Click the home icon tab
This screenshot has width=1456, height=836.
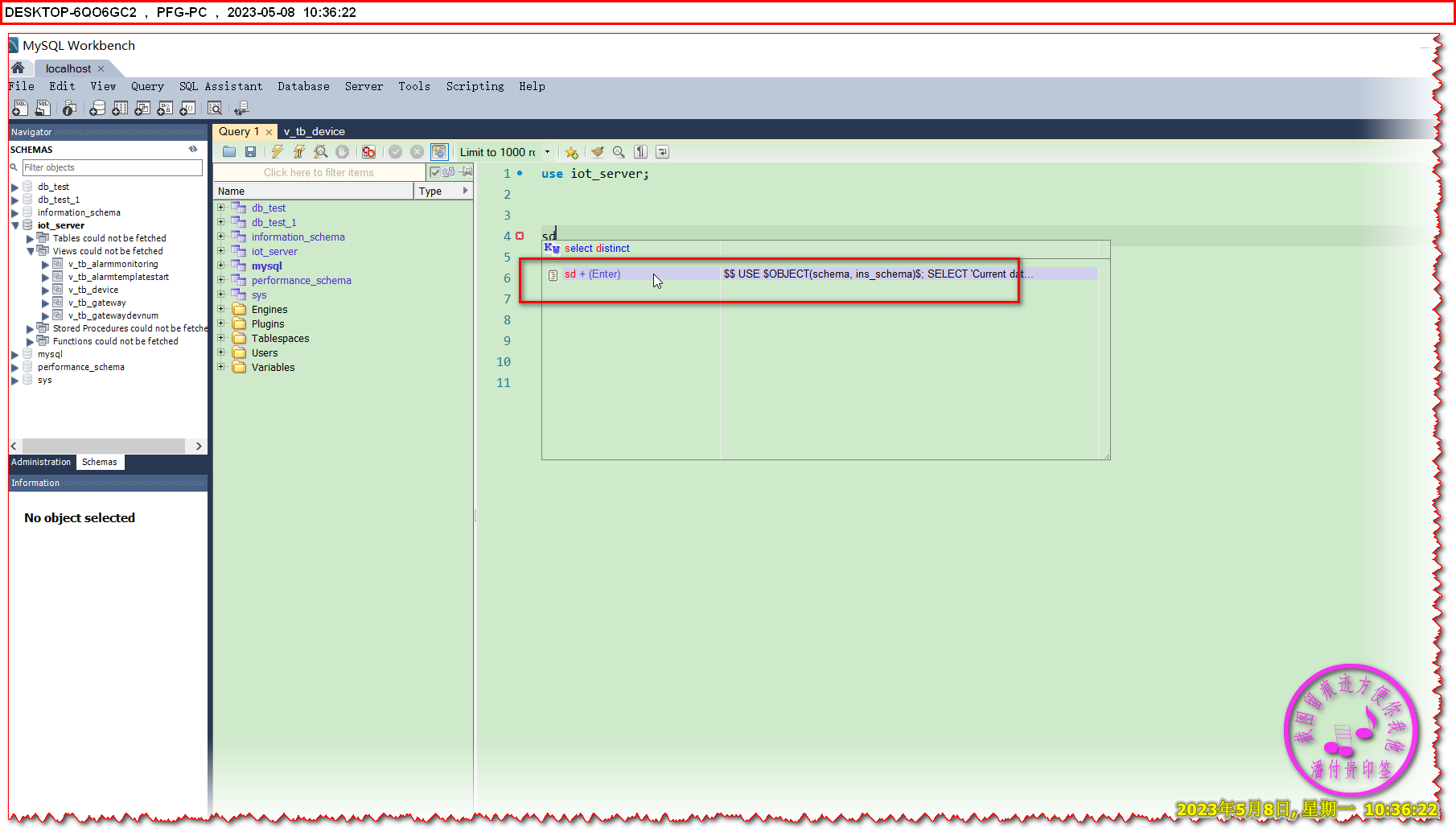coord(18,68)
